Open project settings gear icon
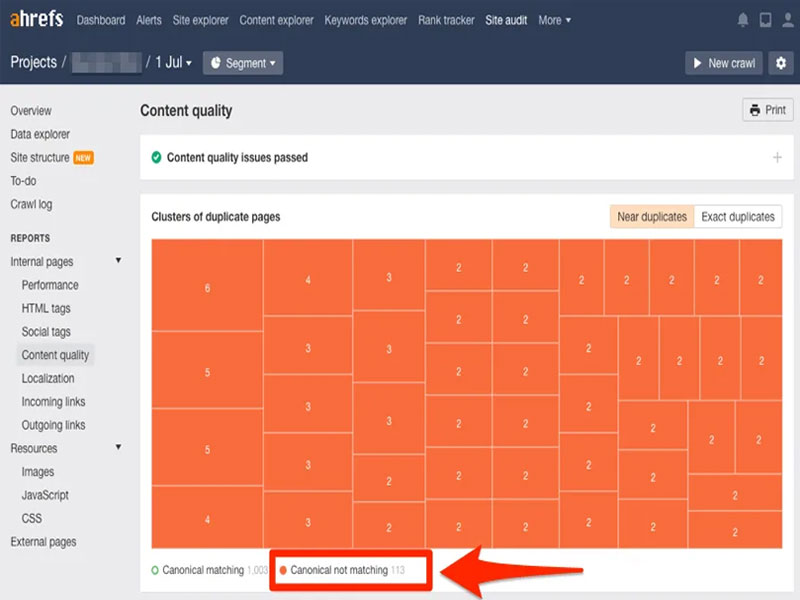 (781, 63)
